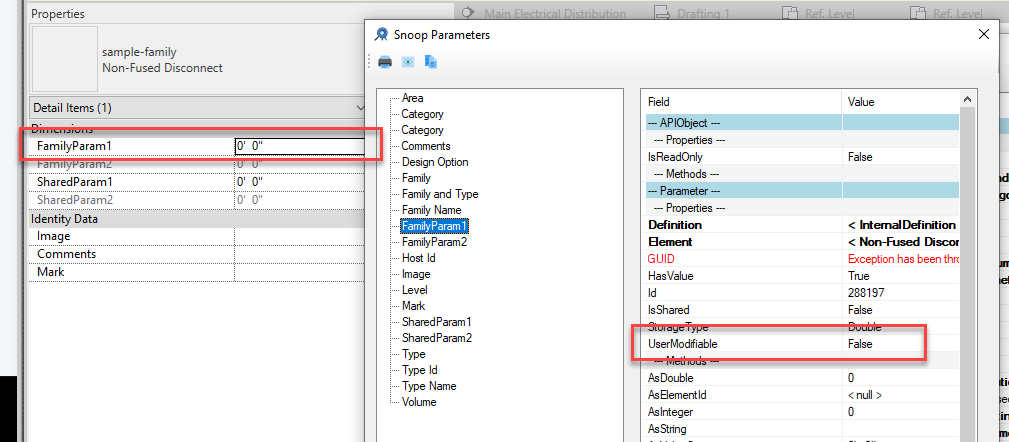
Task: Click the eye preview icon in toolbar
Action: pyautogui.click(x=408, y=62)
